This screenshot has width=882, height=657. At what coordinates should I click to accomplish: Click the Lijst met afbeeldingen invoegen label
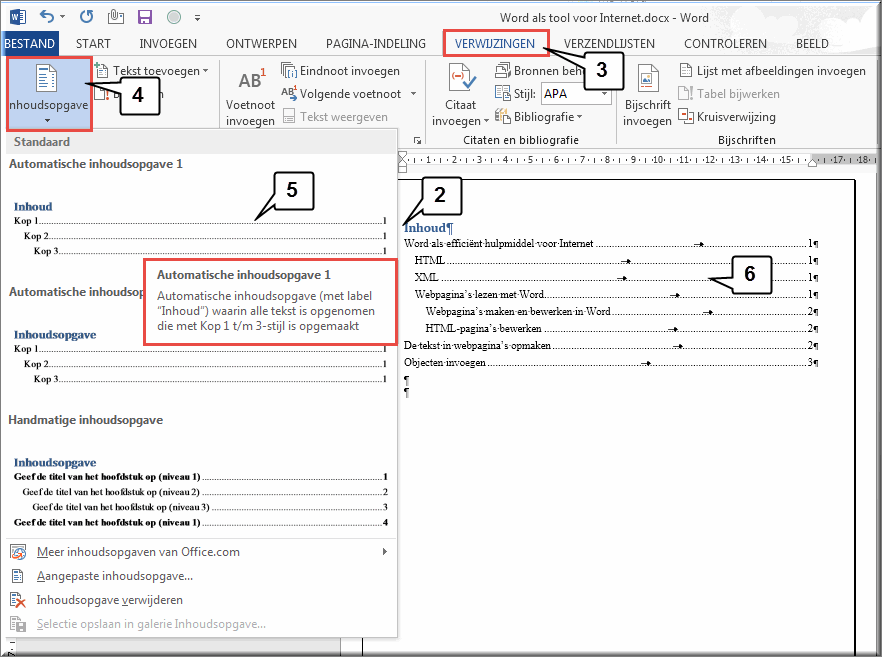coord(781,71)
